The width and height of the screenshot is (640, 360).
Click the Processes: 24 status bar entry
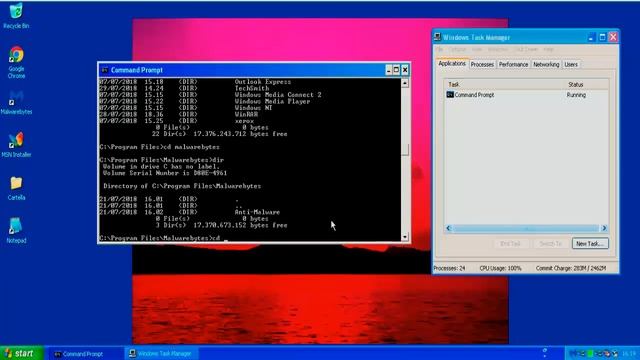(x=449, y=268)
